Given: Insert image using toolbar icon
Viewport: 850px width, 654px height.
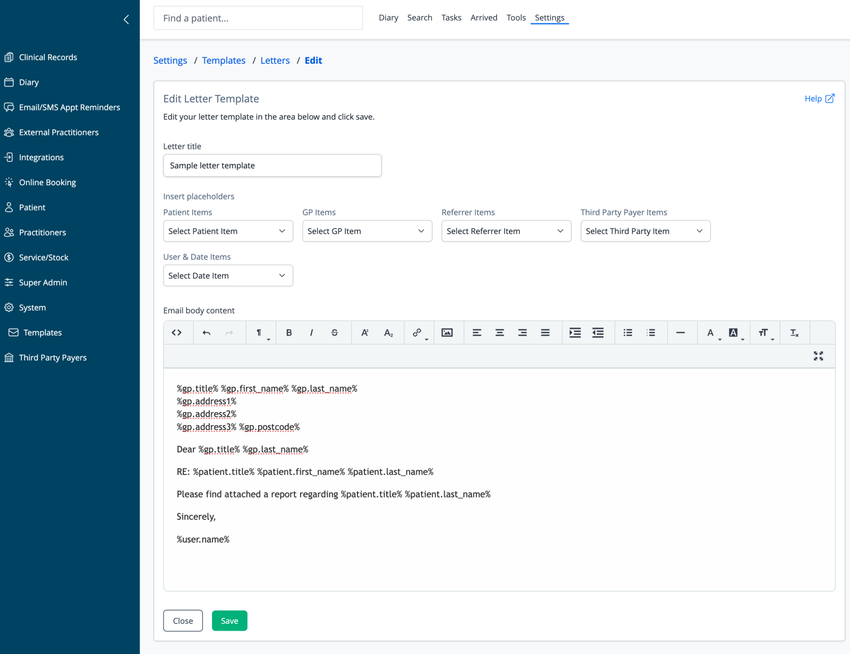Looking at the screenshot, I should (x=447, y=332).
